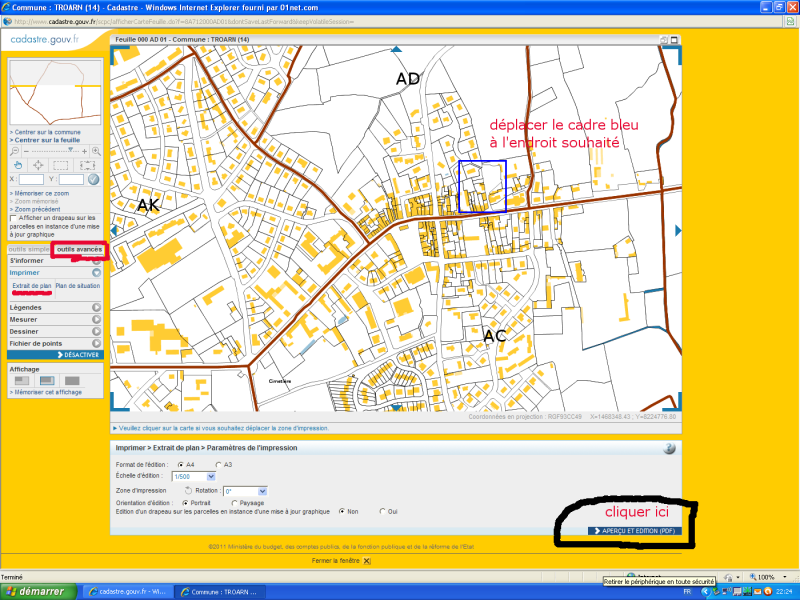The width and height of the screenshot is (800, 600).
Task: Open the Windows démarrer start menu
Action: coord(38,592)
